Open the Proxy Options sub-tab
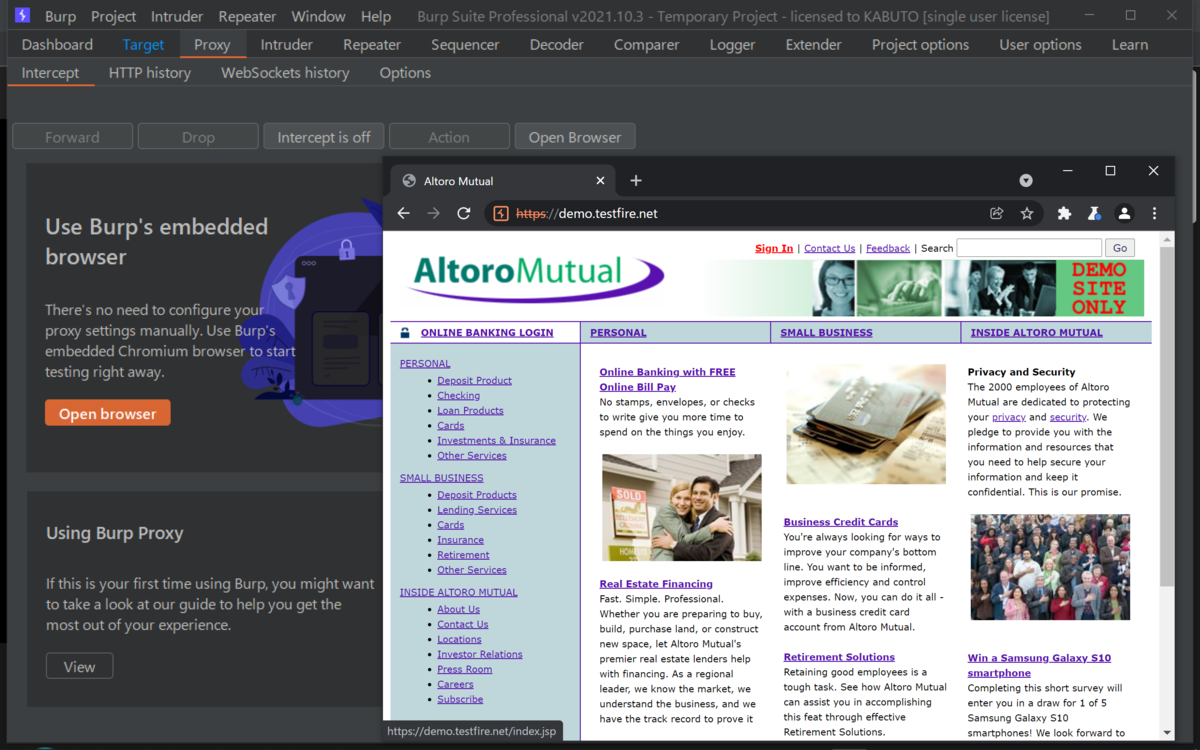Viewport: 1200px width, 750px height. coord(405,73)
